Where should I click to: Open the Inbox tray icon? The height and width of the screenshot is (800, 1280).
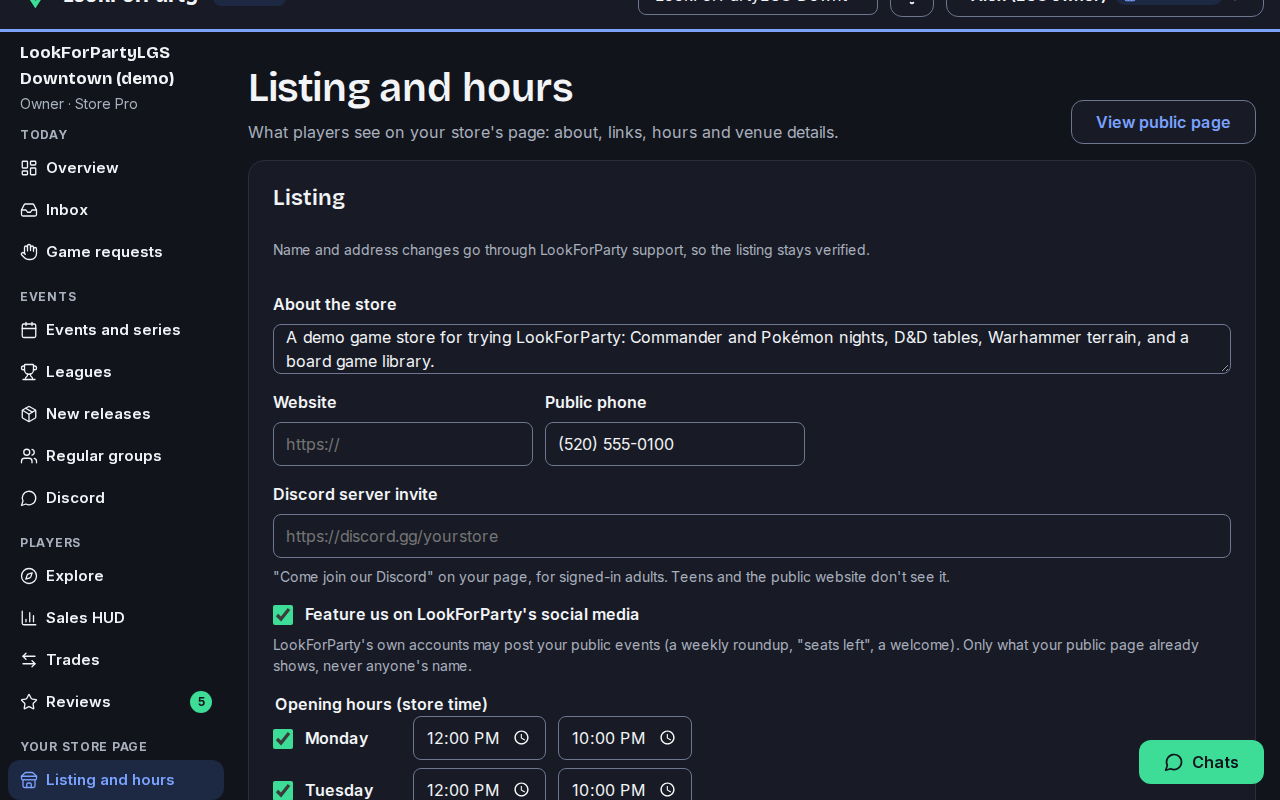[29, 210]
